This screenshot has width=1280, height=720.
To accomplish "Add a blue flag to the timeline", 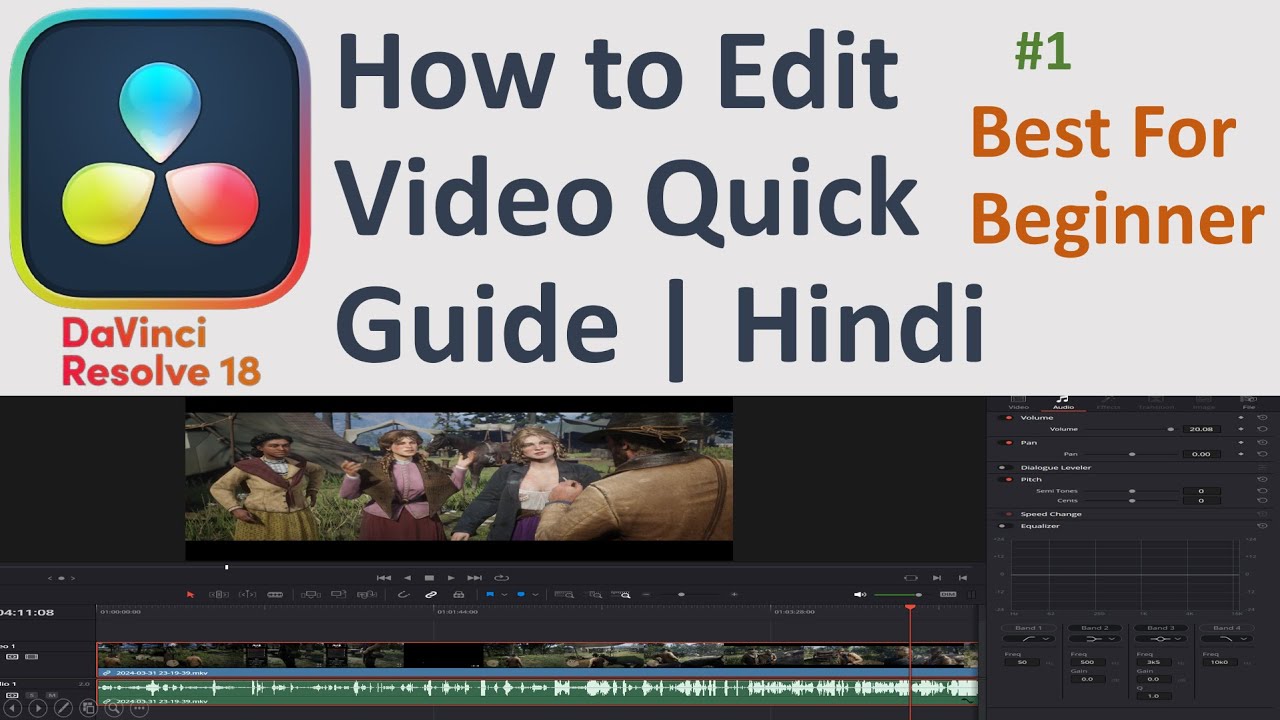I will 490,594.
